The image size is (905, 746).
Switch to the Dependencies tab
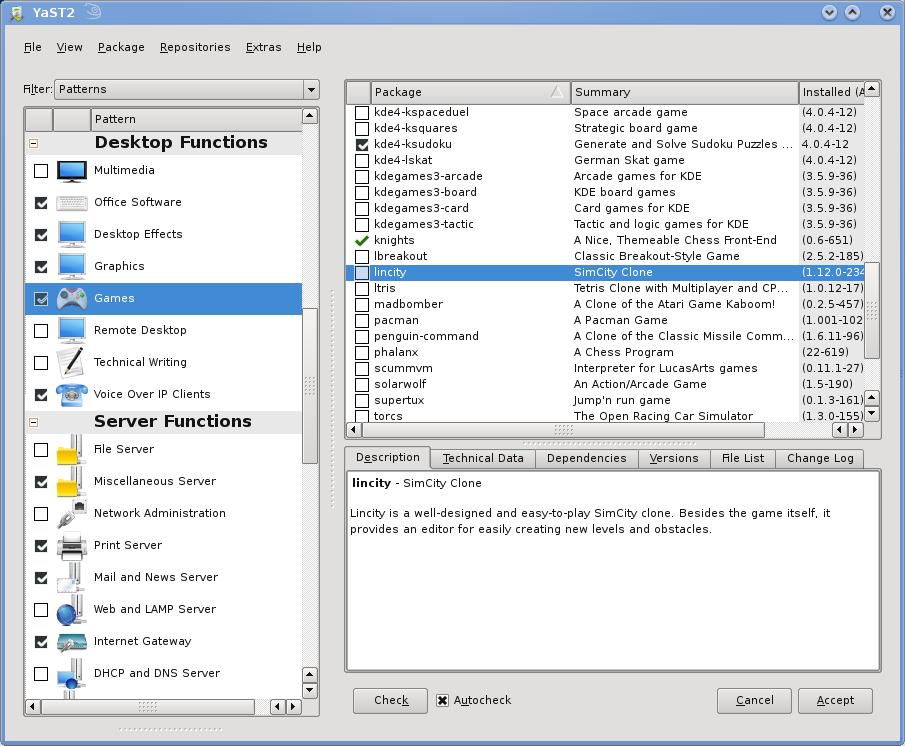tap(586, 458)
